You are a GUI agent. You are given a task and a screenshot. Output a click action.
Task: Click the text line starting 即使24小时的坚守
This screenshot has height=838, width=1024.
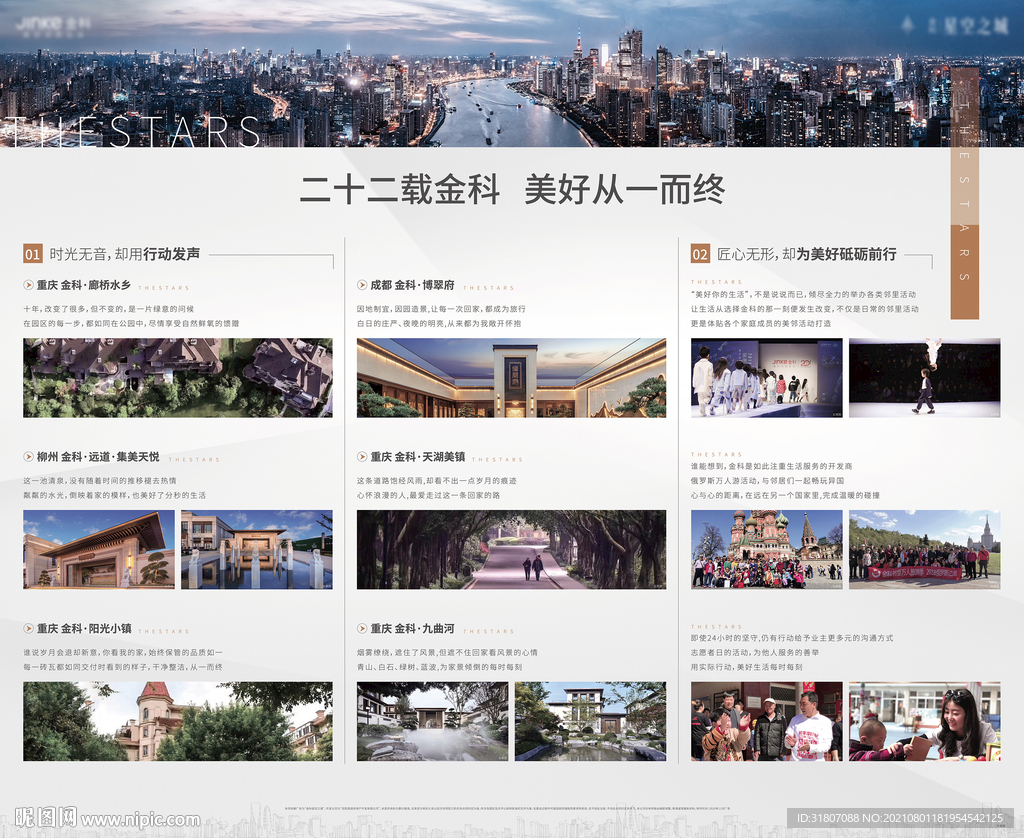(792, 637)
